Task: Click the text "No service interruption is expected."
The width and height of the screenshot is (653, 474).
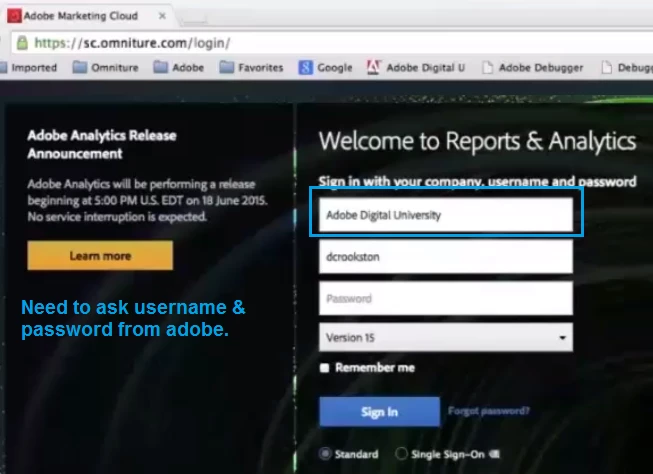Action: coord(117,217)
